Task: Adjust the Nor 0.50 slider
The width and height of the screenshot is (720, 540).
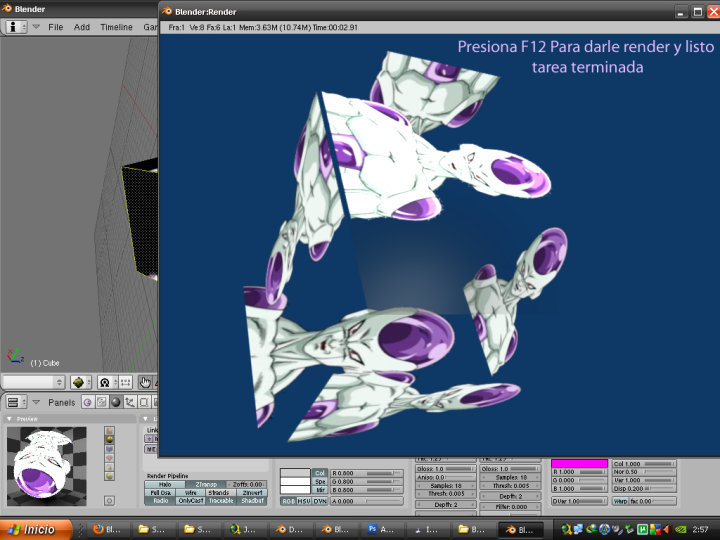Action: point(644,472)
